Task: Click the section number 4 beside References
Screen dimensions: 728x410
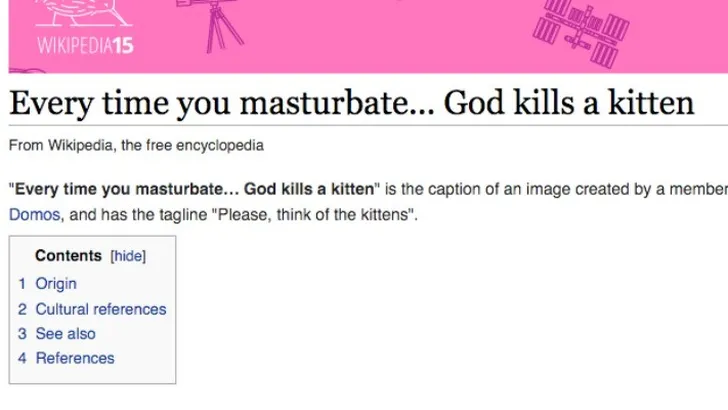Action: click(x=22, y=358)
